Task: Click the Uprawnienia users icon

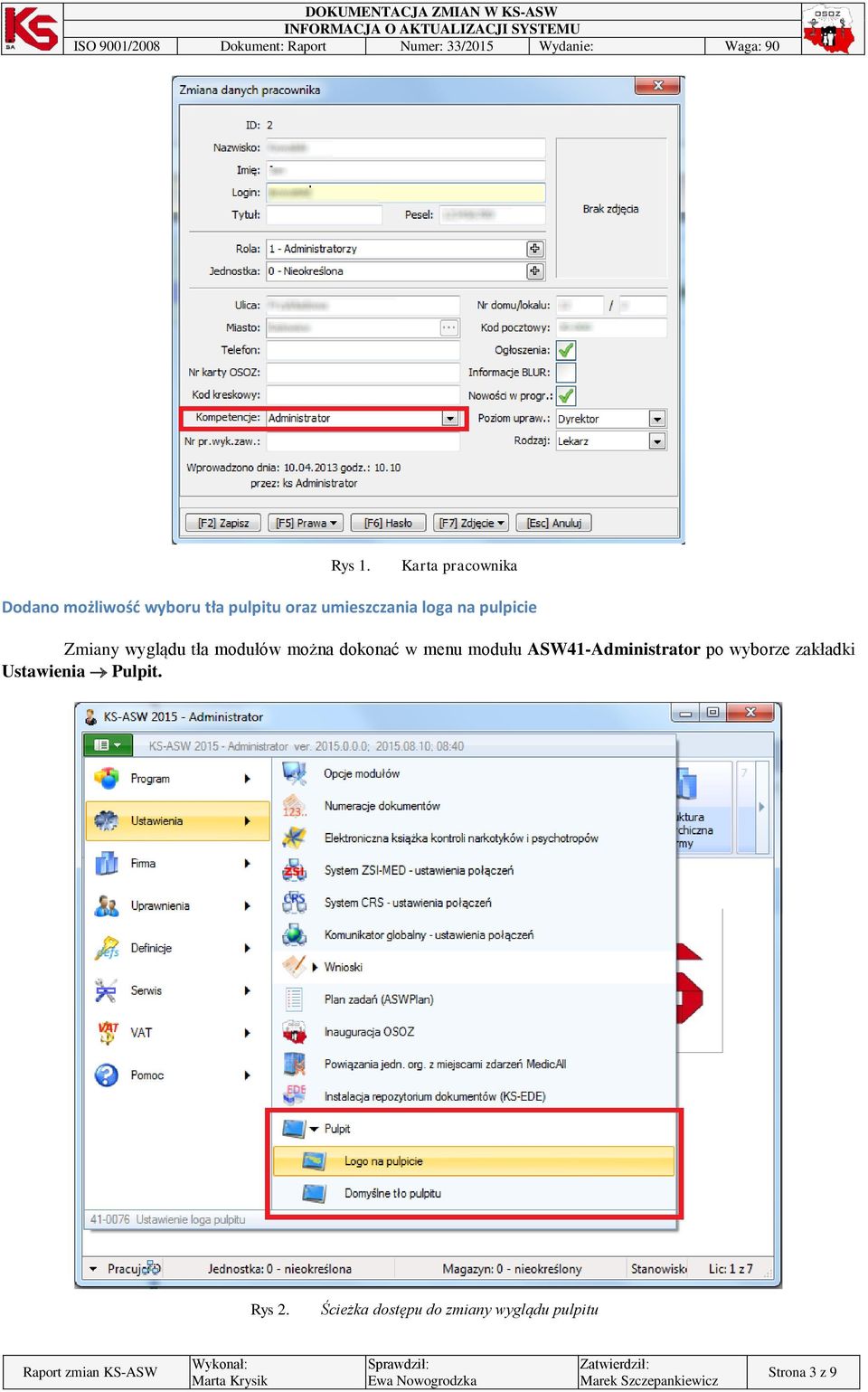Action: [107, 905]
